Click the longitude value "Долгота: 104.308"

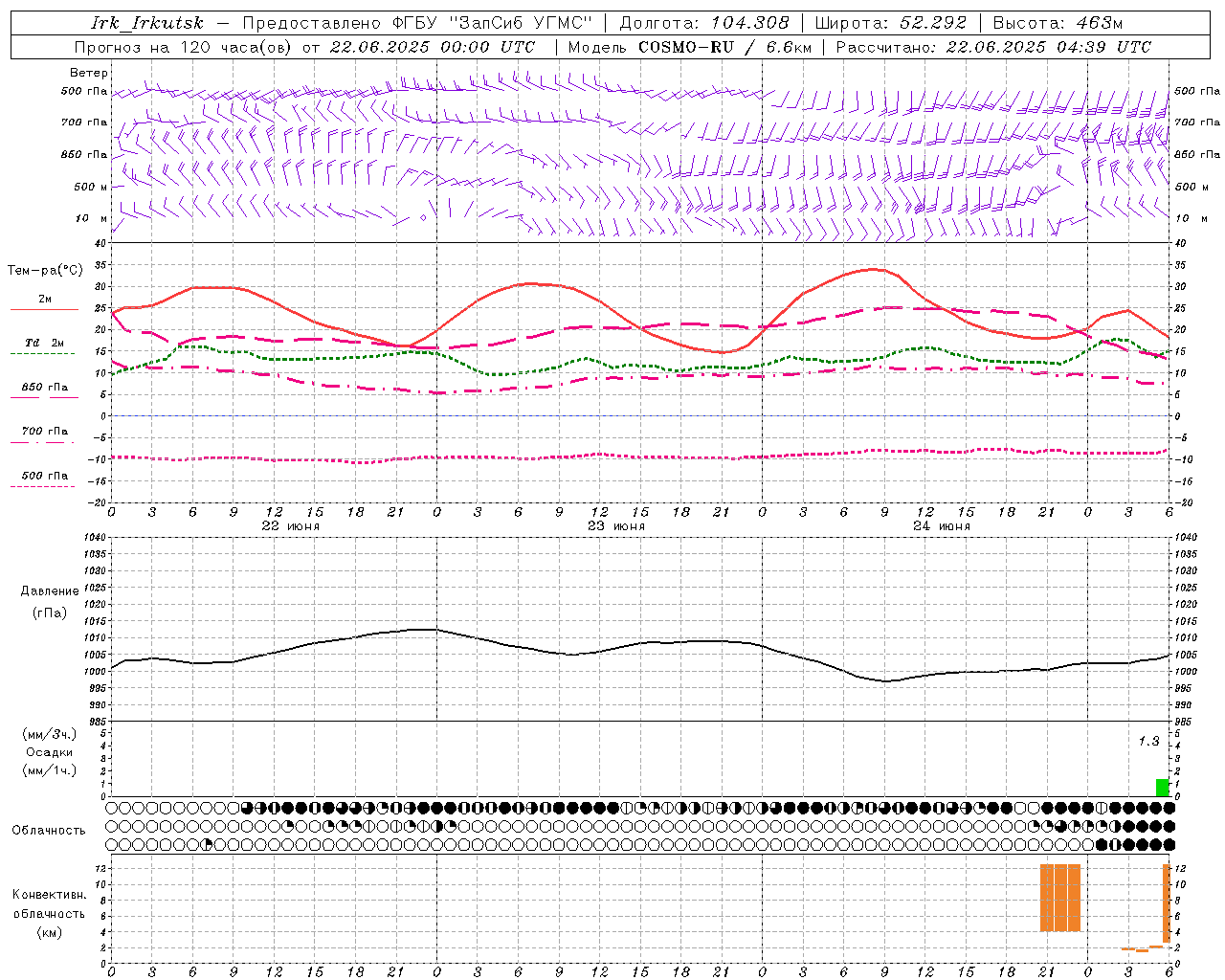coord(704,23)
